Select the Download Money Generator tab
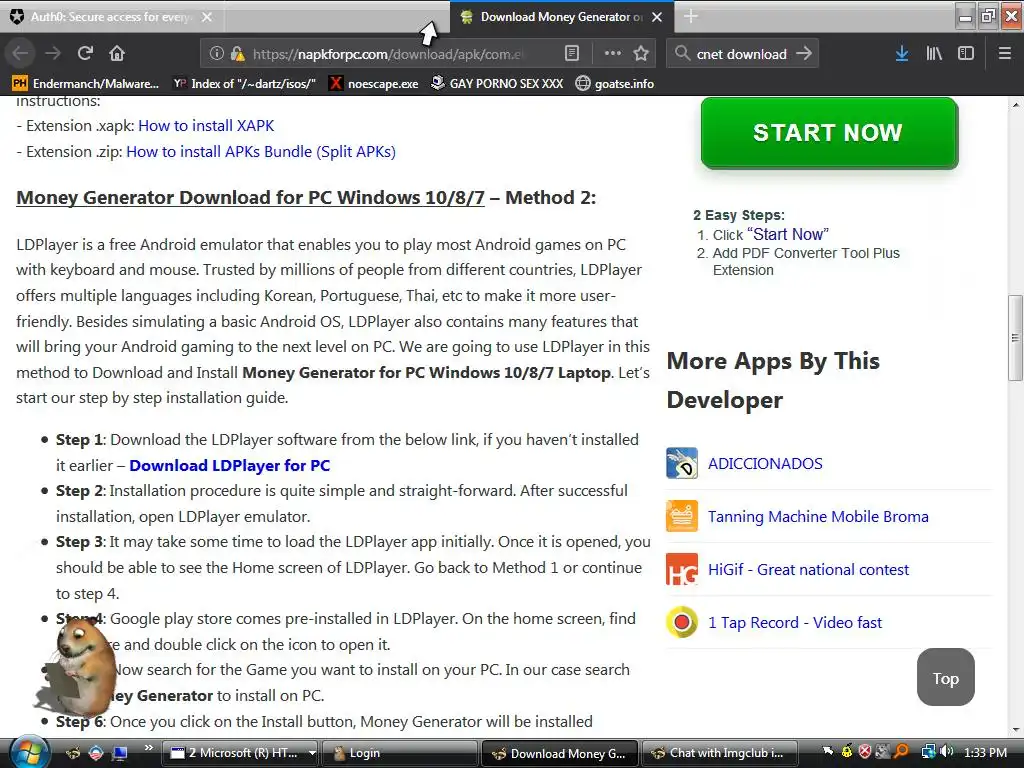 pos(562,17)
